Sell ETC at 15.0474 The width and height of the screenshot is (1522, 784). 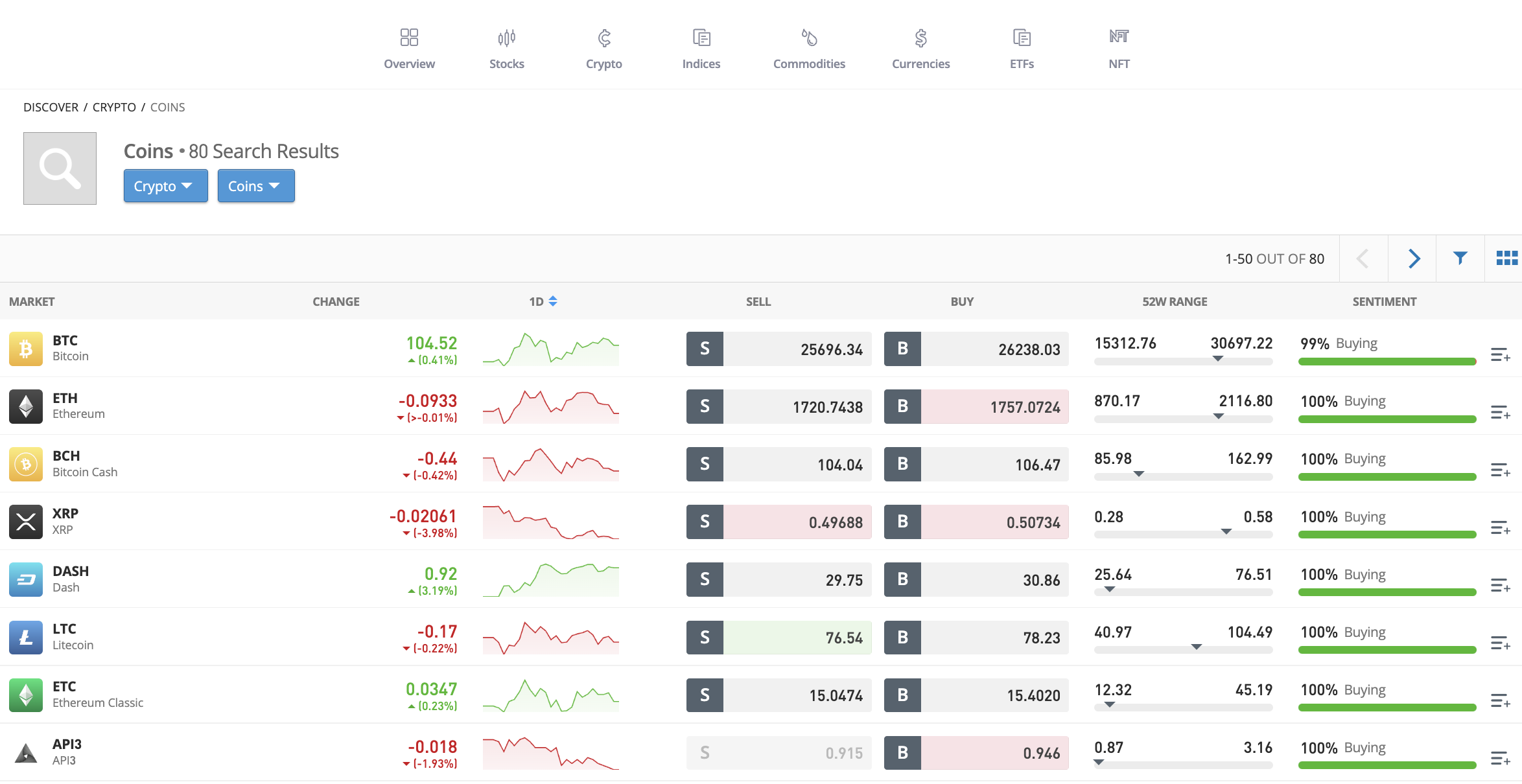(779, 695)
